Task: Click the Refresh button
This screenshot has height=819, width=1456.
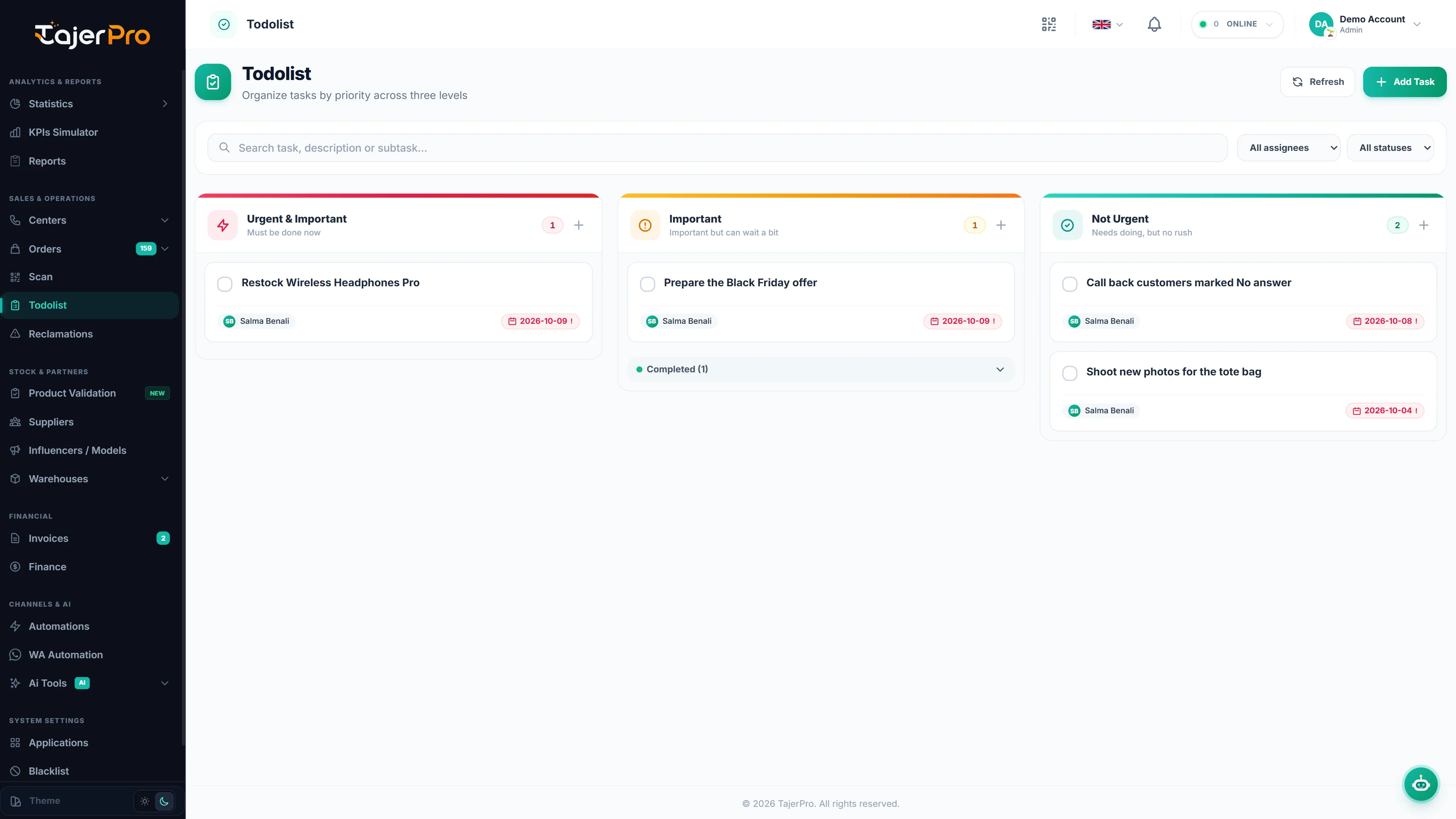Action: pyautogui.click(x=1318, y=82)
